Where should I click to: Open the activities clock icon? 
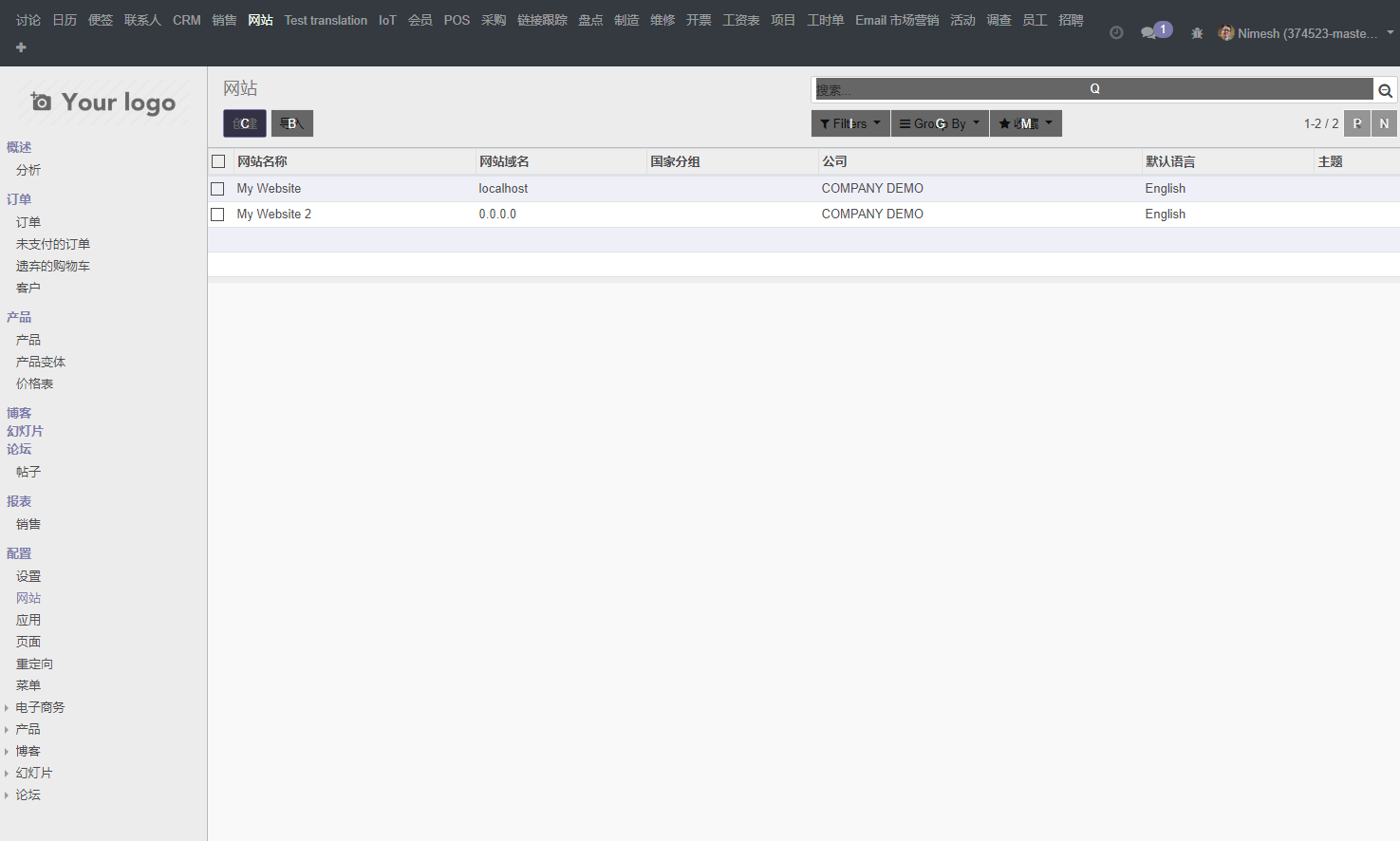1116,32
